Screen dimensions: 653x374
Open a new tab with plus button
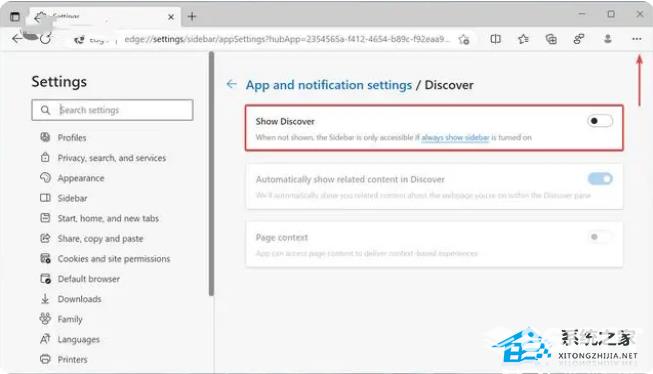(x=192, y=17)
